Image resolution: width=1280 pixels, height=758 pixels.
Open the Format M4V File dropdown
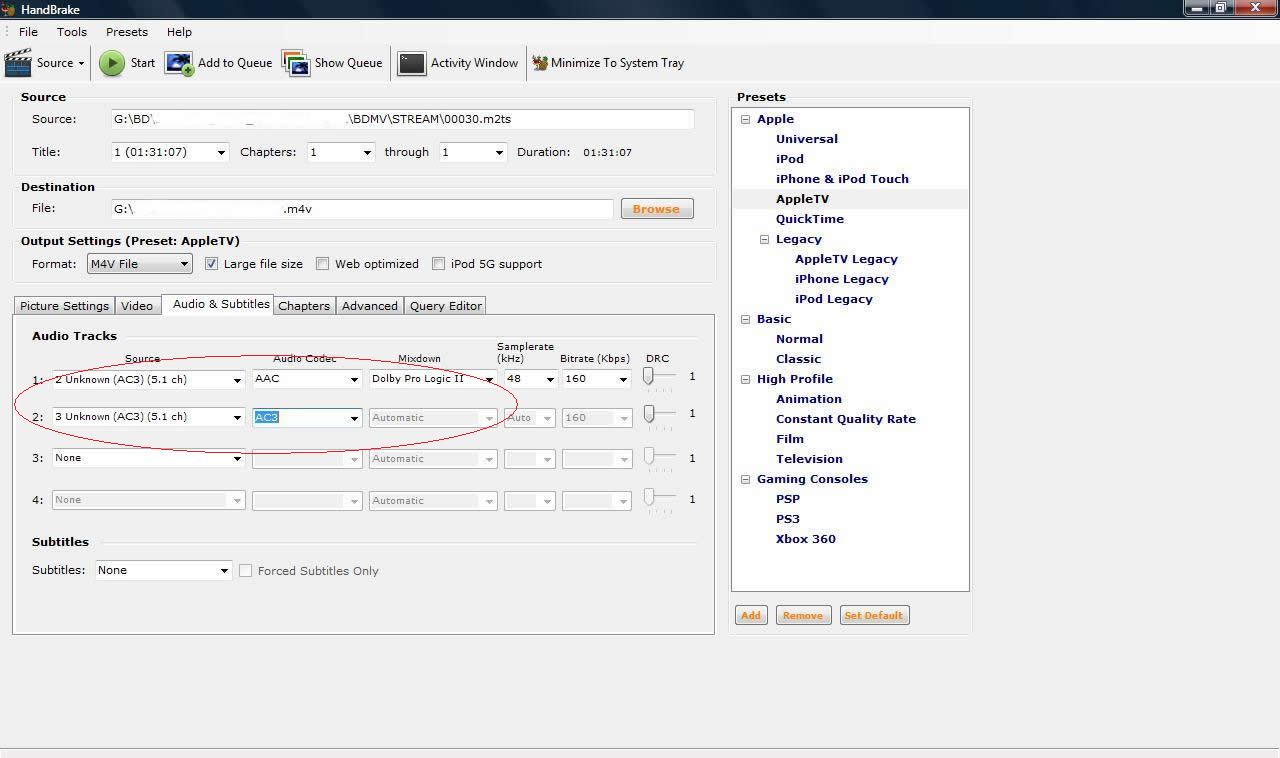(139, 264)
